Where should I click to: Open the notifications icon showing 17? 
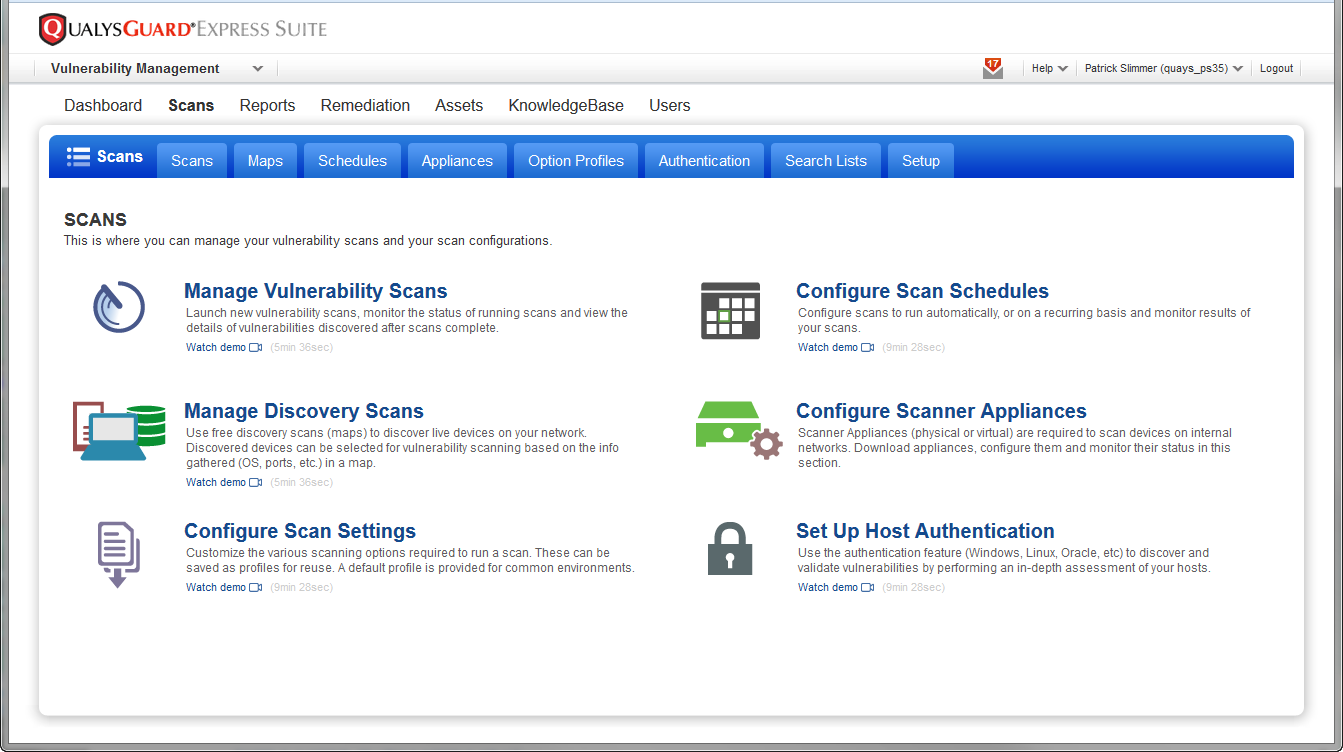(992, 68)
